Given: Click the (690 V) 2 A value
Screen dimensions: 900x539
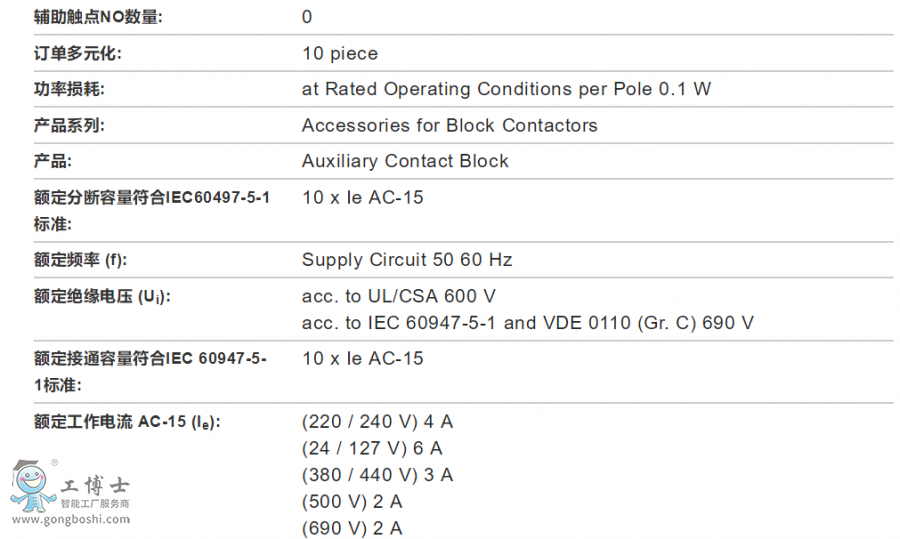Looking at the screenshot, I should [x=352, y=528].
